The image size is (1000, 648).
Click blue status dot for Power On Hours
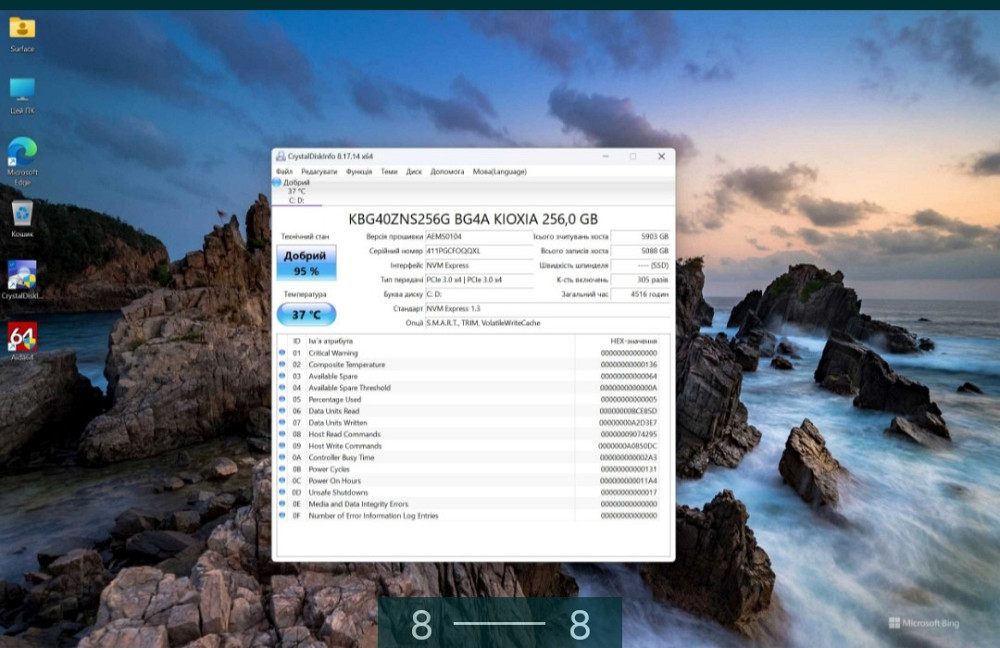coord(282,481)
